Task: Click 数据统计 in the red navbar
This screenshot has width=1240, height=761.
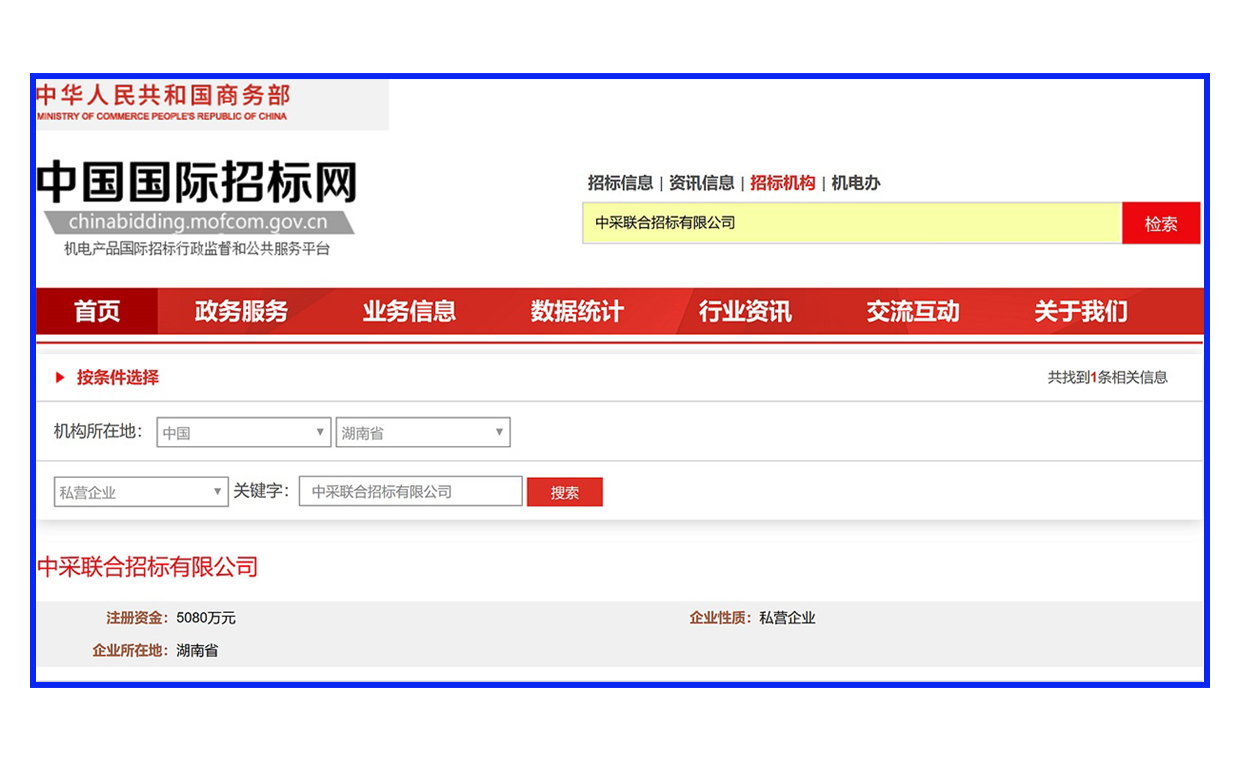Action: (x=578, y=311)
